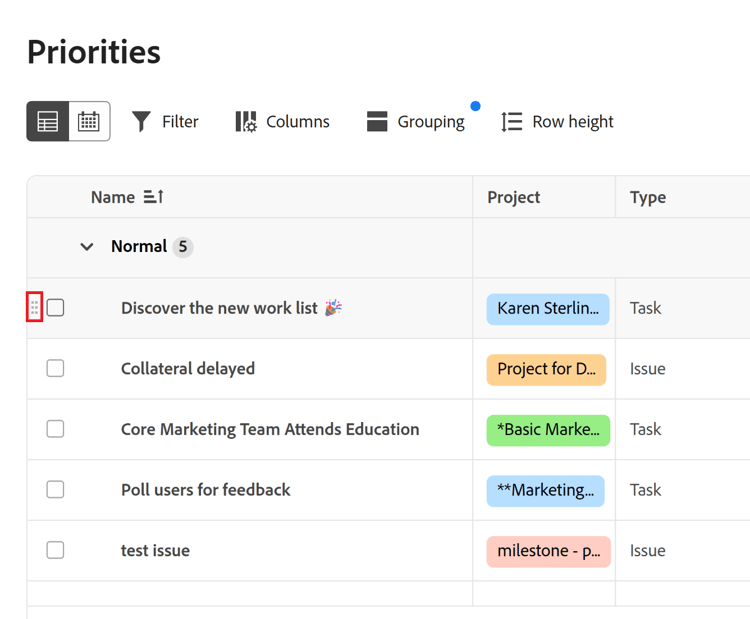Switch to table list view

(x=48, y=122)
